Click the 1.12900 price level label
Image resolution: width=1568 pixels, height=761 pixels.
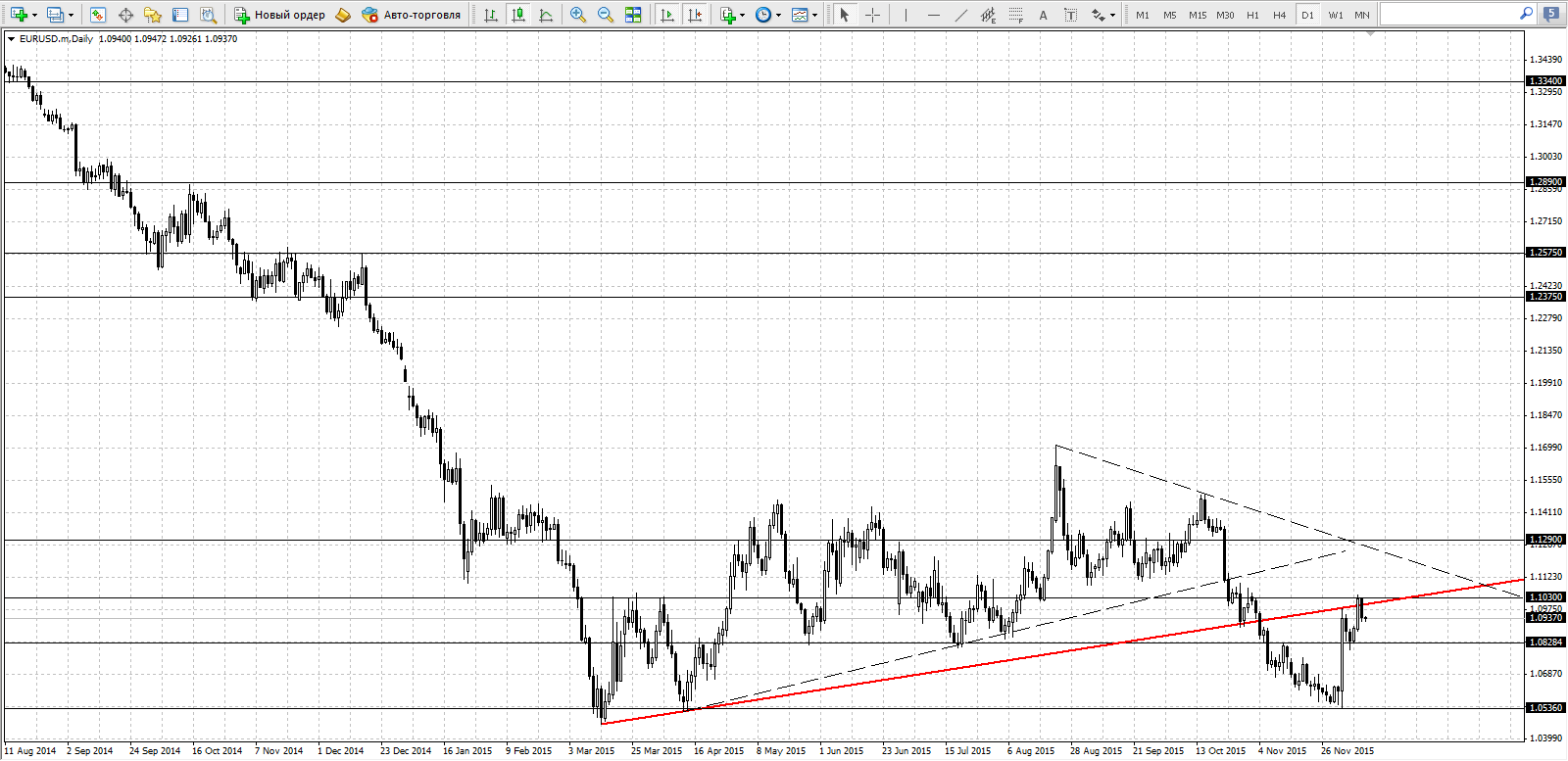coord(1546,540)
